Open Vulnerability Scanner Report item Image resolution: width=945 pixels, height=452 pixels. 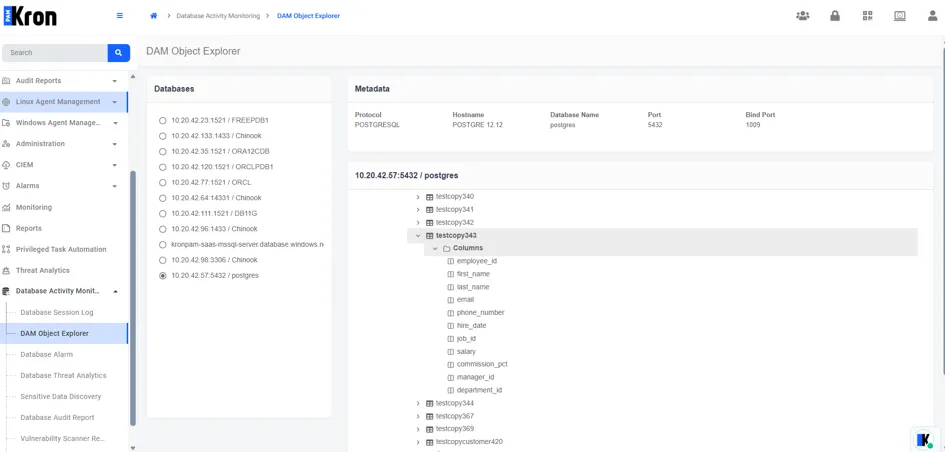63,439
